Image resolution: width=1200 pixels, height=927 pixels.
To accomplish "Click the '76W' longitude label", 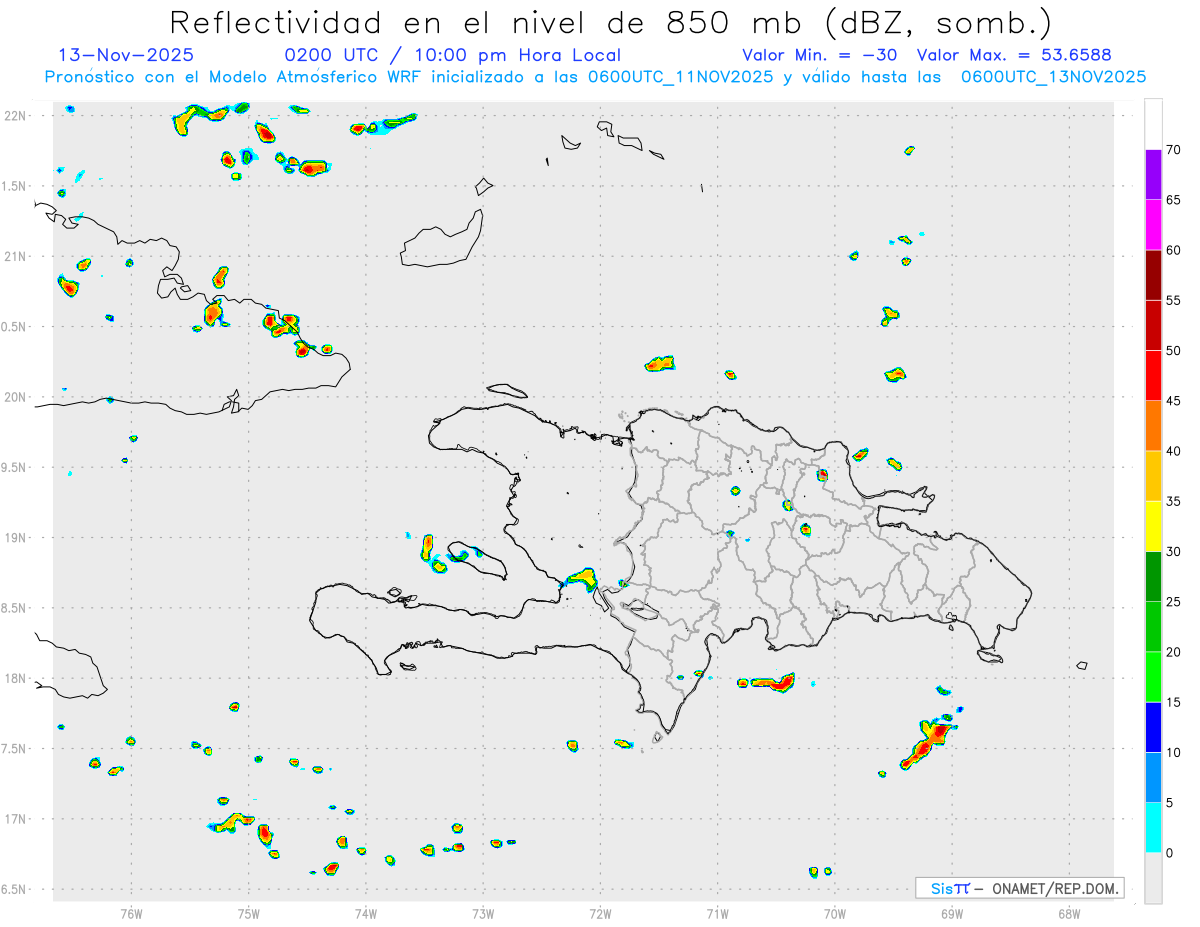I will click(131, 913).
